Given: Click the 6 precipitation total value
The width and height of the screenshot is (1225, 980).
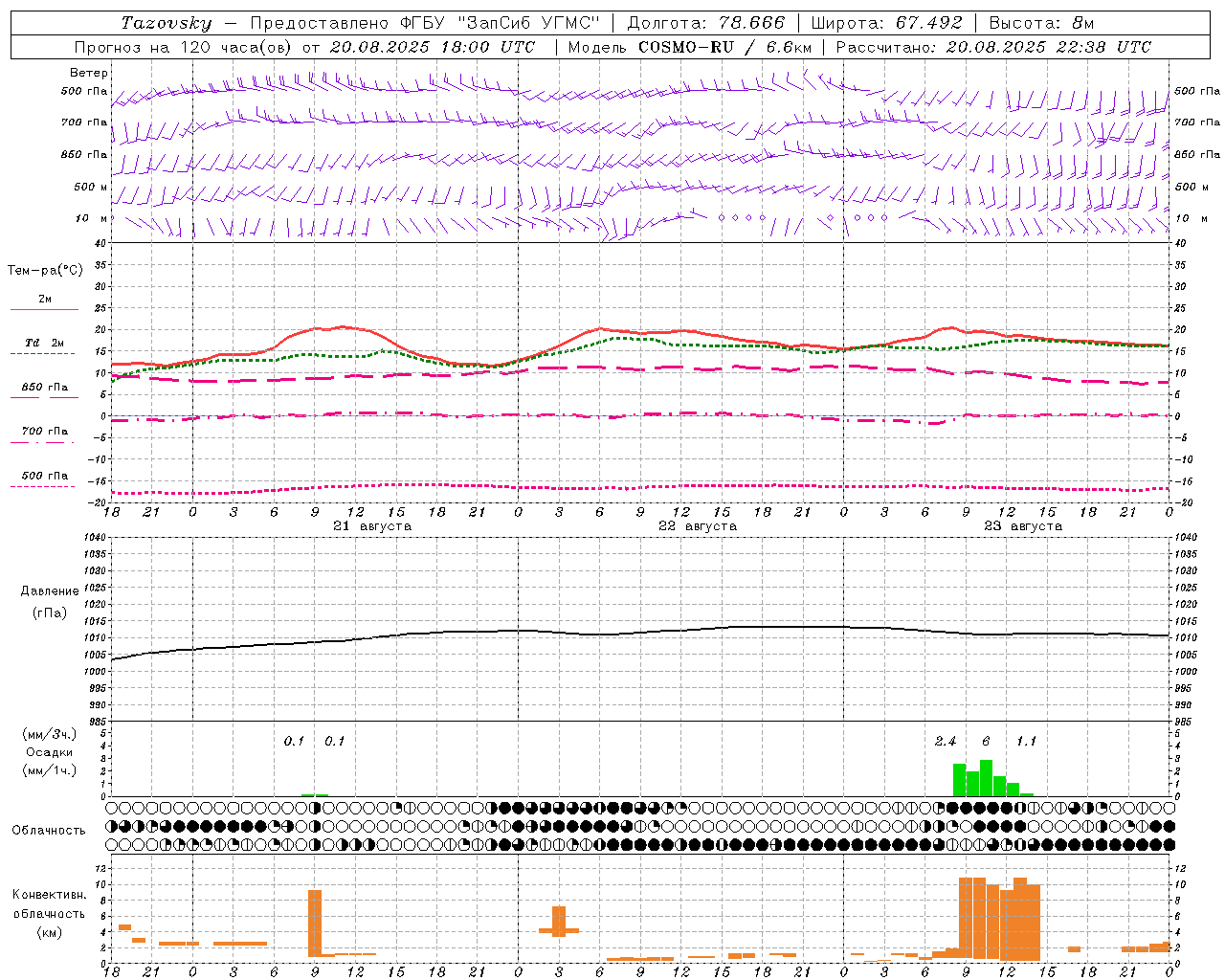Looking at the screenshot, I should click(x=986, y=742).
